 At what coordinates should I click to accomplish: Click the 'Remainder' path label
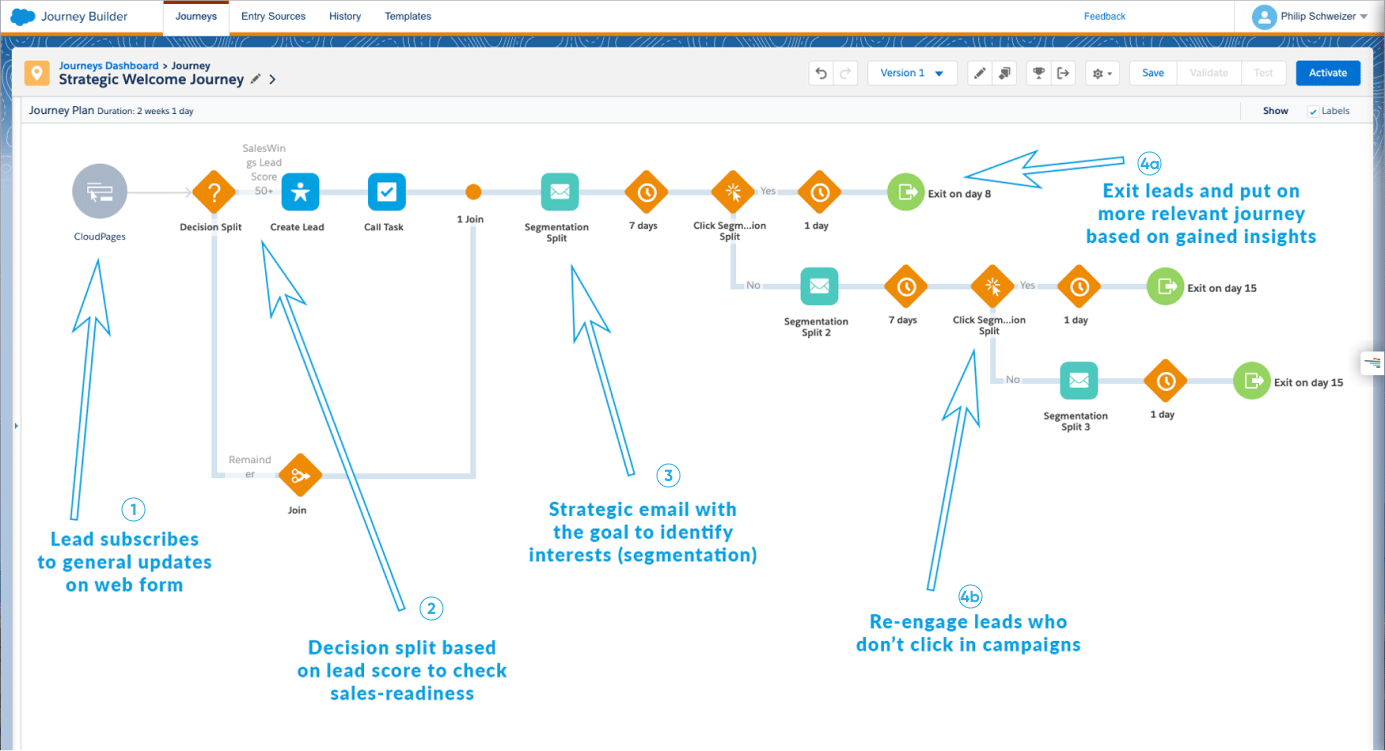pyautogui.click(x=250, y=467)
